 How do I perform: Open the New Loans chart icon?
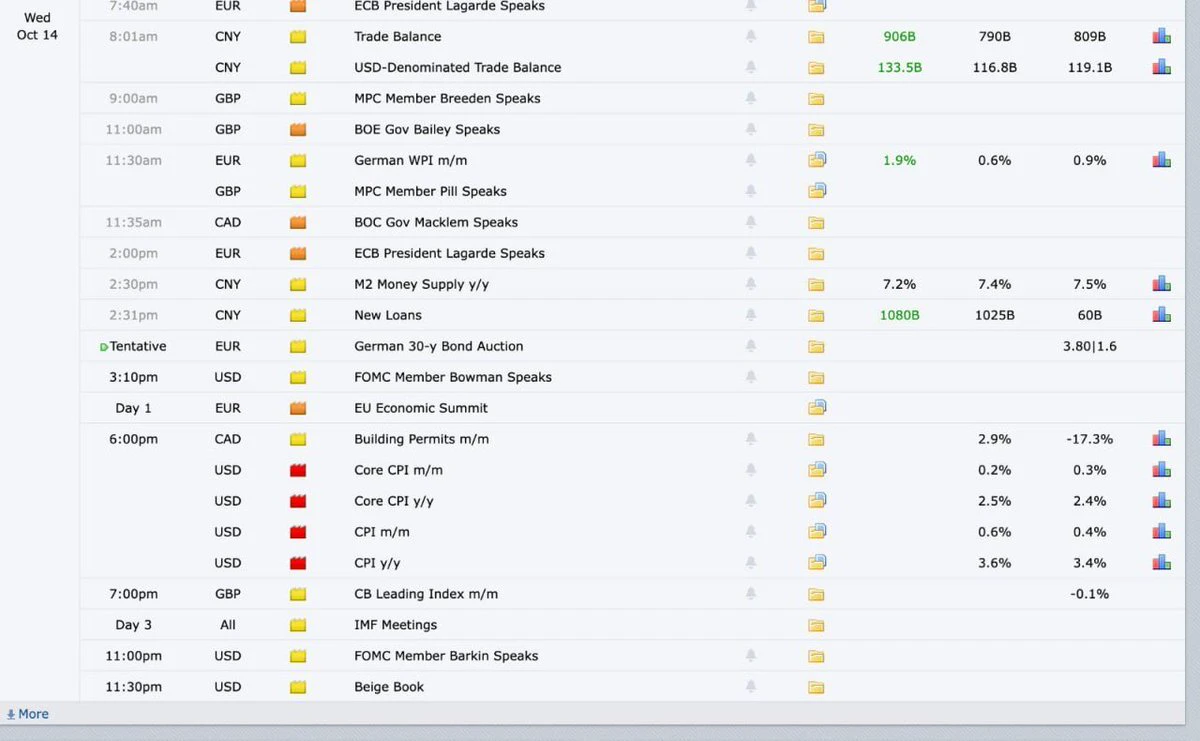point(1161,315)
